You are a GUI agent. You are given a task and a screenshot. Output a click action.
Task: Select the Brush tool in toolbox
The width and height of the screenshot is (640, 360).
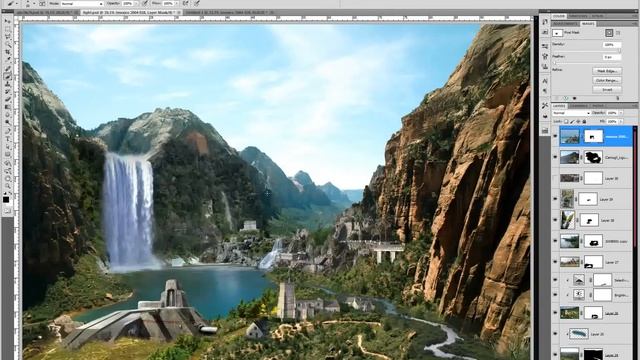tap(7, 76)
